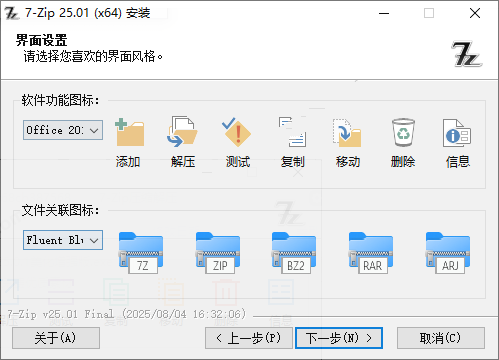Open the Office 20 icon style dropdown
Image resolution: width=499 pixels, height=360 pixels.
63,130
